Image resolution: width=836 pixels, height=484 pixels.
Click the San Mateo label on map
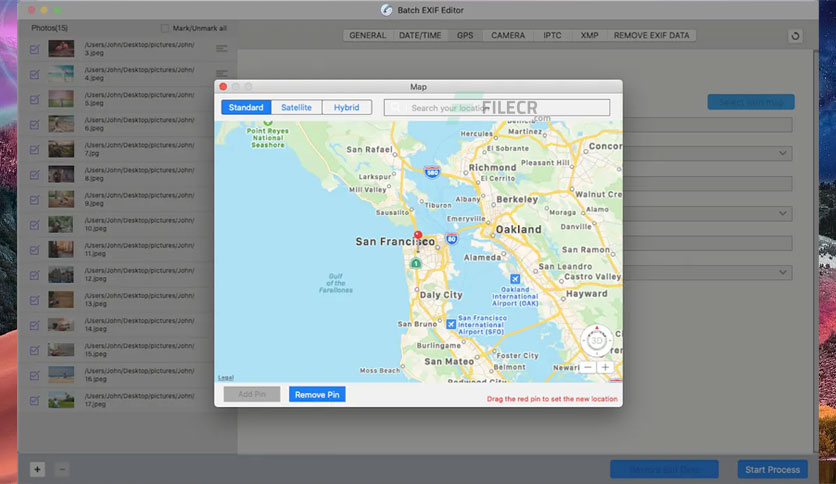tap(449, 361)
